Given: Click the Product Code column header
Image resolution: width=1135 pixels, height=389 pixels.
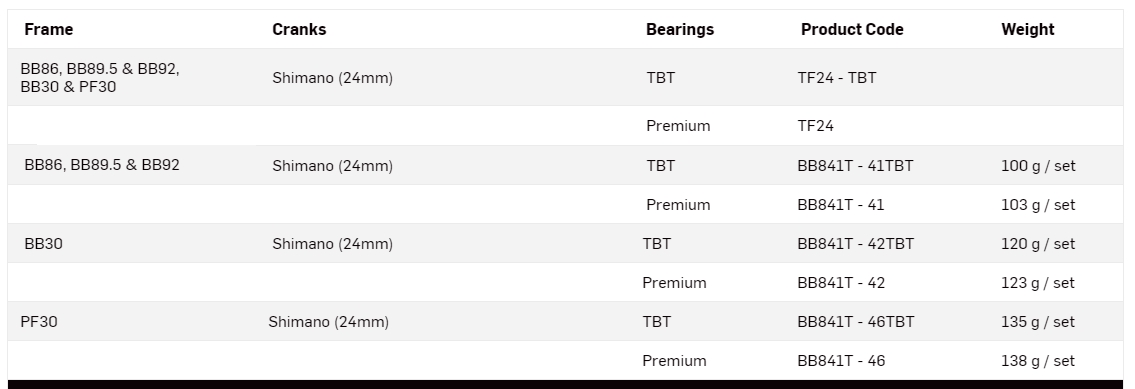Looking at the screenshot, I should coord(852,30).
